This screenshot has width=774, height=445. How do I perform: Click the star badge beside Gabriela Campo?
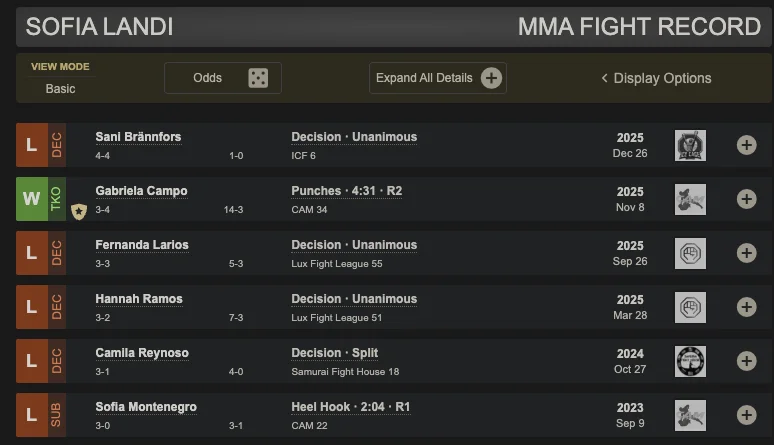pyautogui.click(x=79, y=210)
